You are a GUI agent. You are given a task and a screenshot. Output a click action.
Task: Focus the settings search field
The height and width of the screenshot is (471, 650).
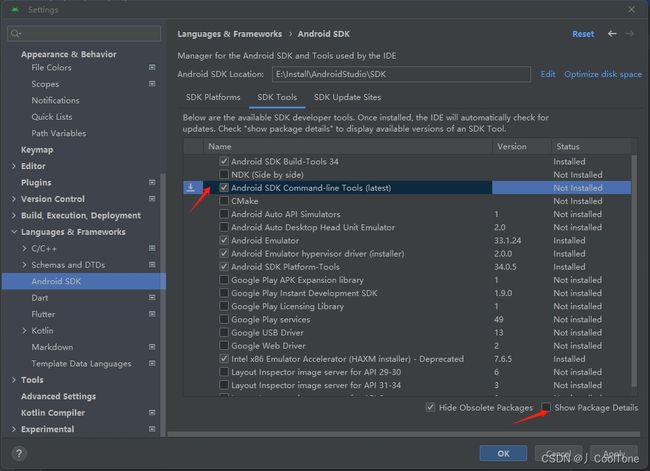pos(84,33)
